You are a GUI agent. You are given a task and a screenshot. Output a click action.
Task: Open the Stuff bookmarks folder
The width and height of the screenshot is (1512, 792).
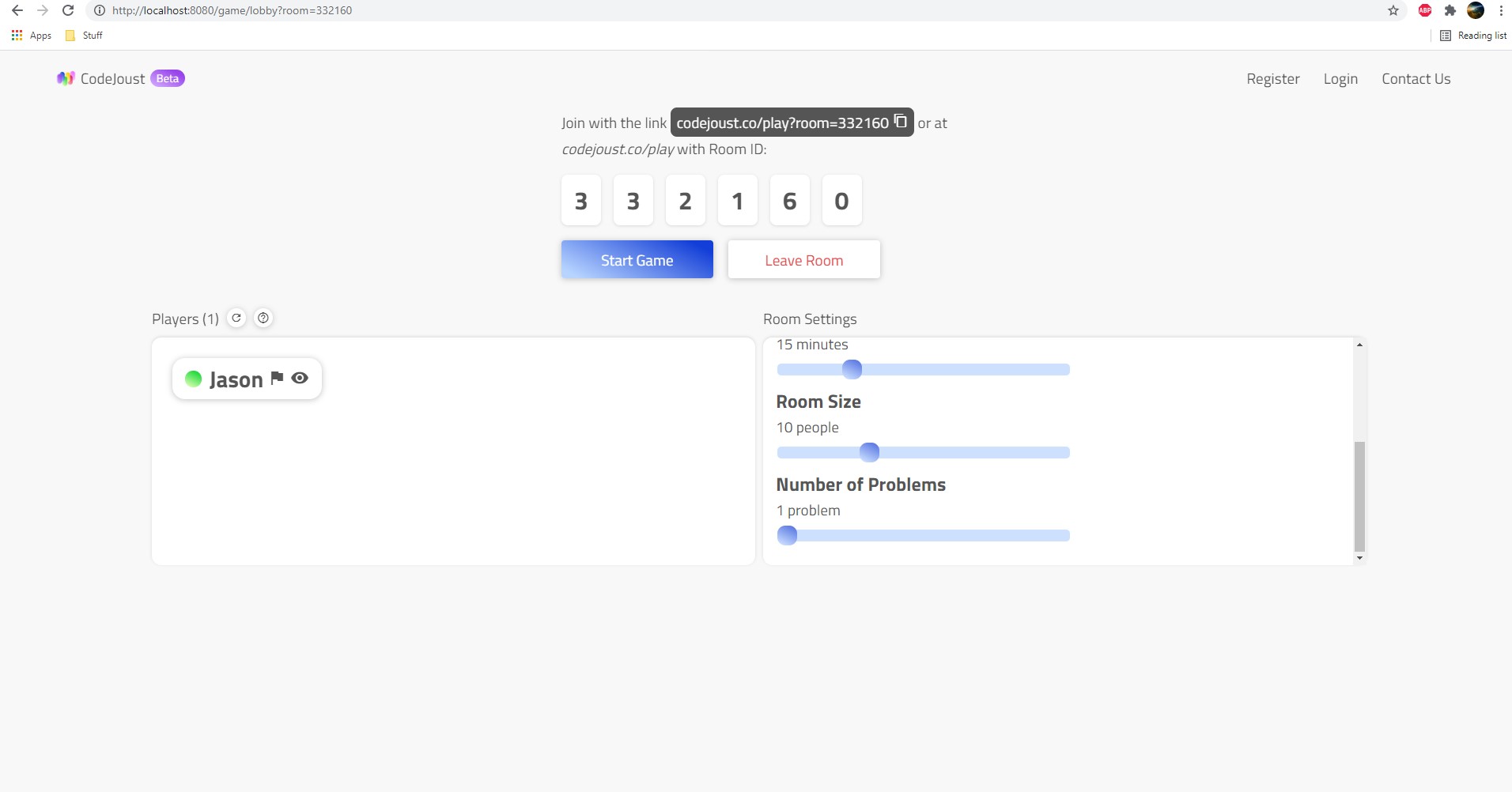click(x=84, y=36)
